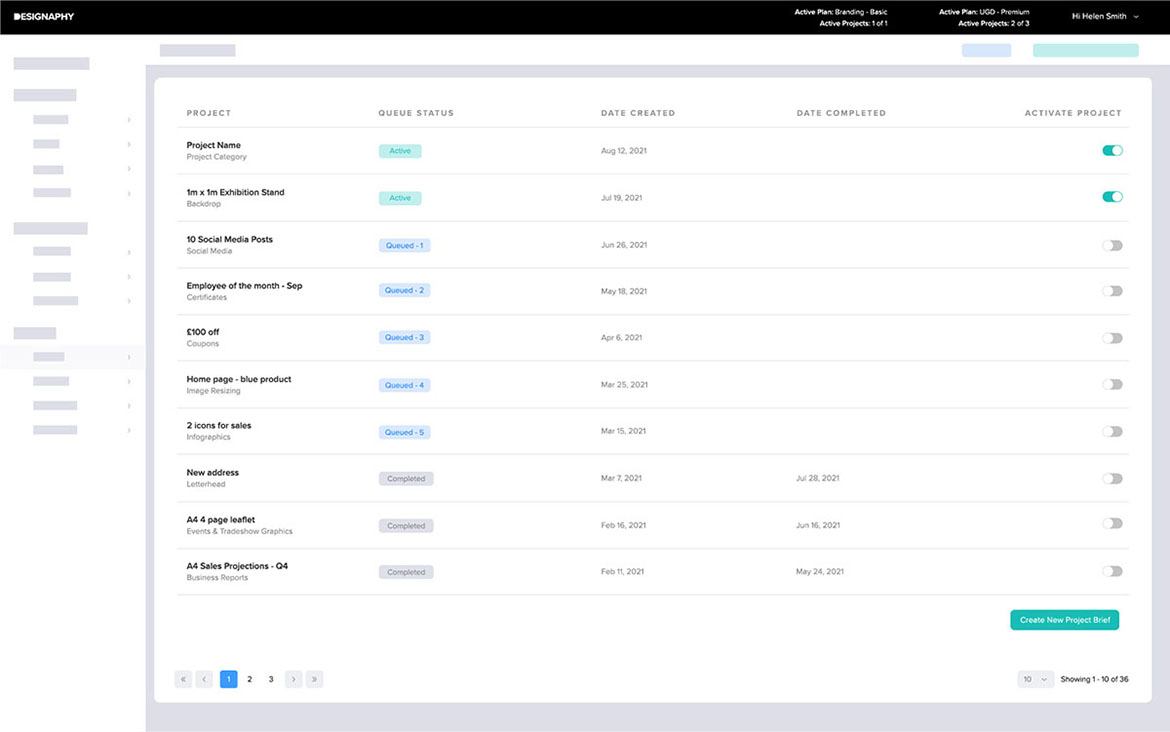Image resolution: width=1170 pixels, height=732 pixels.
Task: Sort by Date Created column header
Action: point(637,113)
